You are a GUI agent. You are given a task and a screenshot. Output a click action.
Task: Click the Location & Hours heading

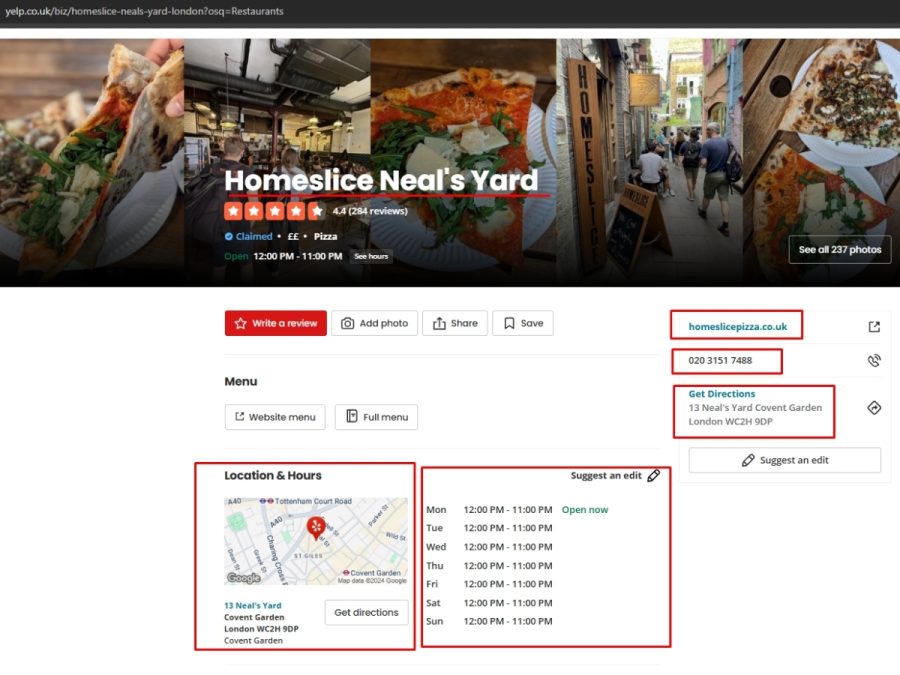coord(273,475)
